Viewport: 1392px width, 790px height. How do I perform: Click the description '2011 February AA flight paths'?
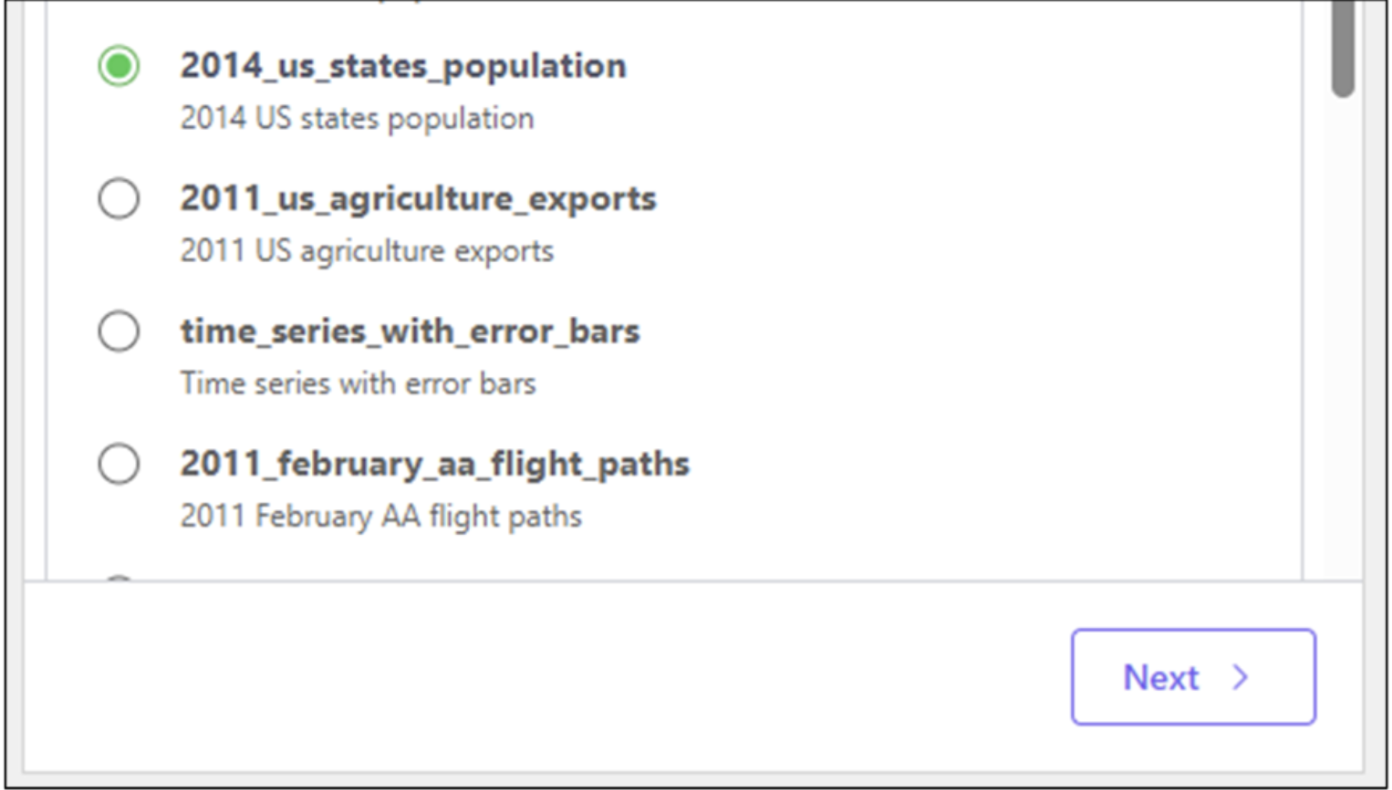(x=381, y=516)
